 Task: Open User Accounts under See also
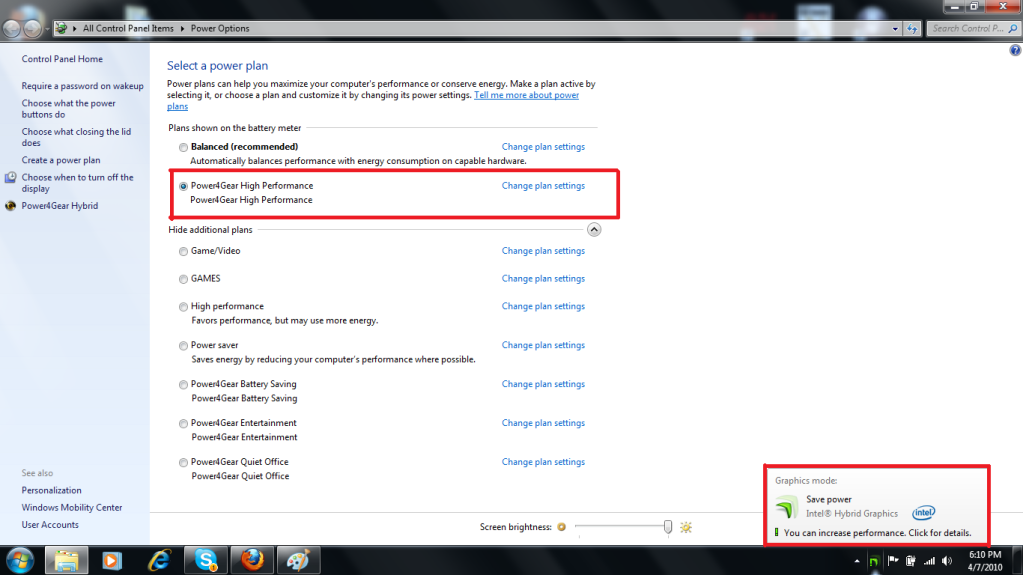click(50, 525)
